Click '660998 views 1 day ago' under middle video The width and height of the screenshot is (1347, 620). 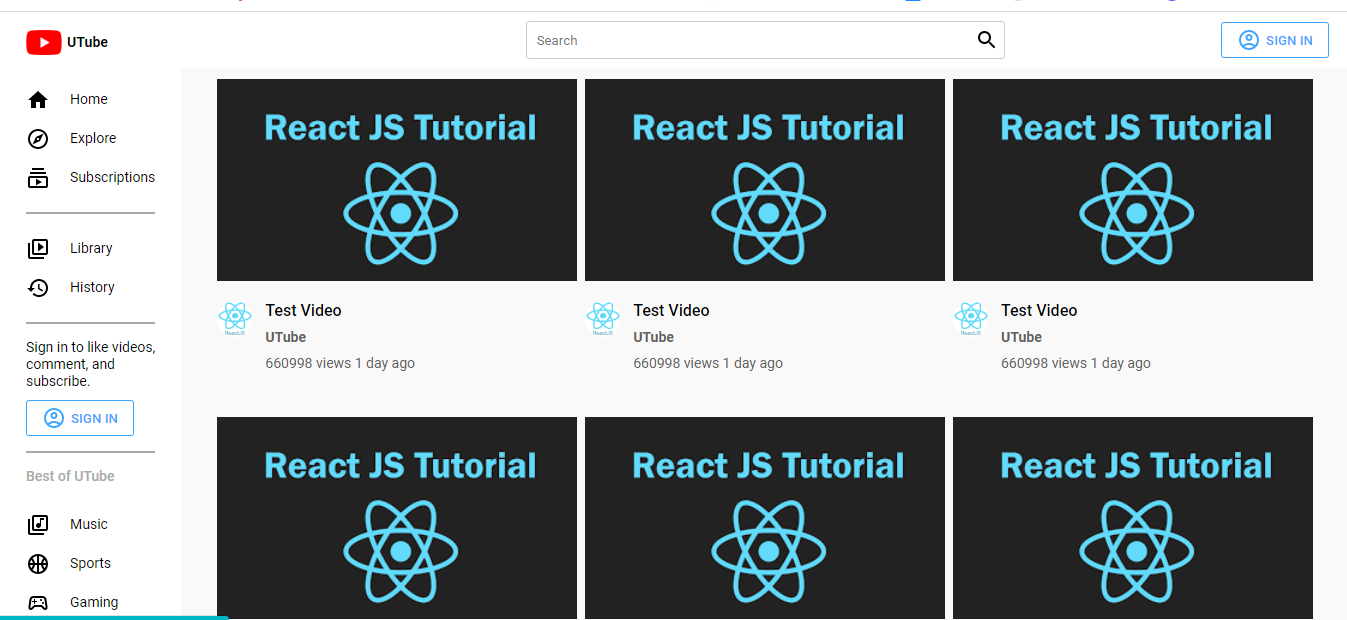708,363
